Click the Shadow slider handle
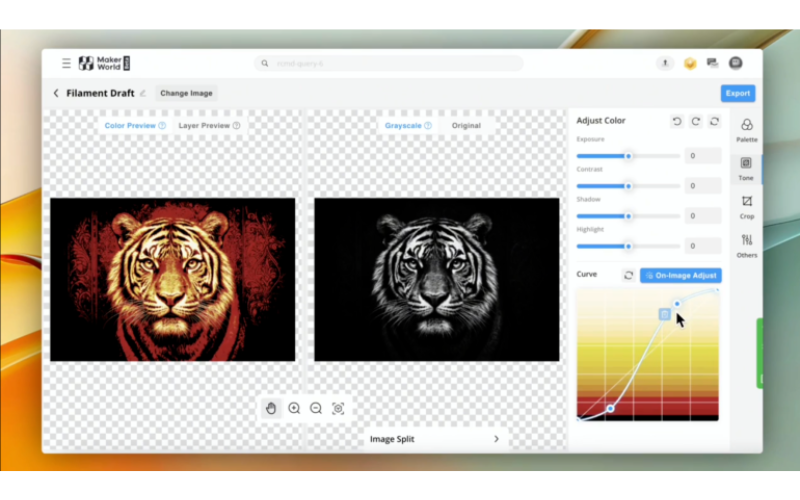 click(x=628, y=216)
